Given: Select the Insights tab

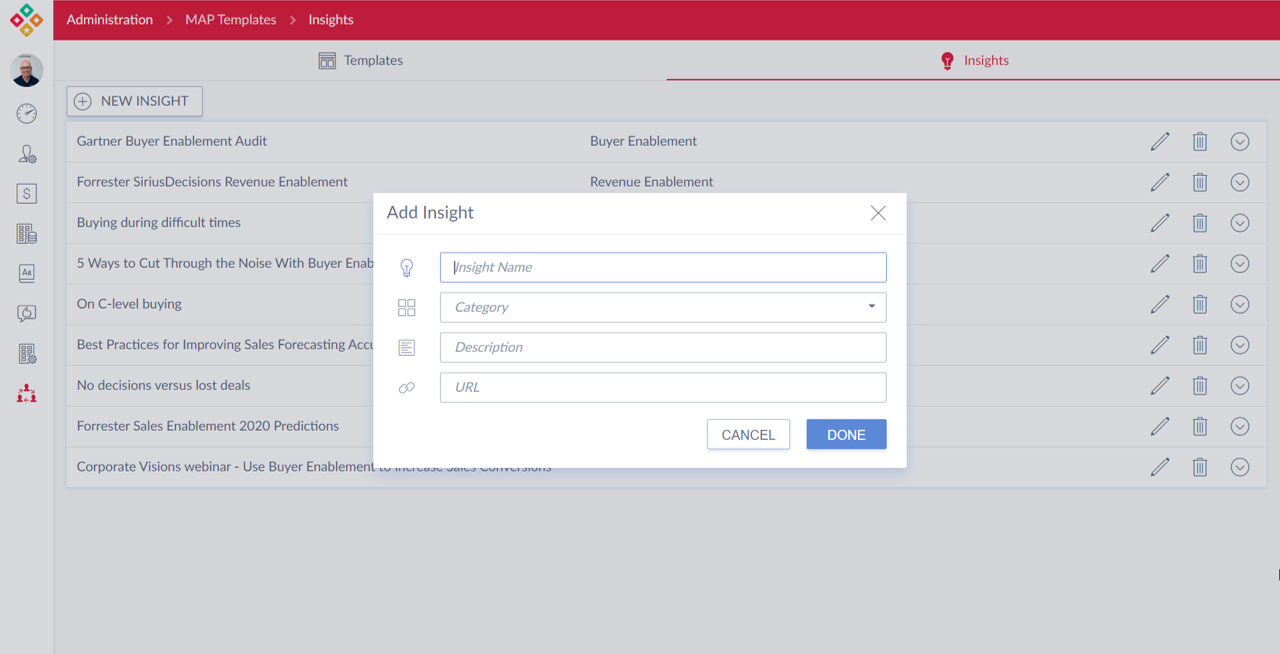Looking at the screenshot, I should (x=973, y=61).
